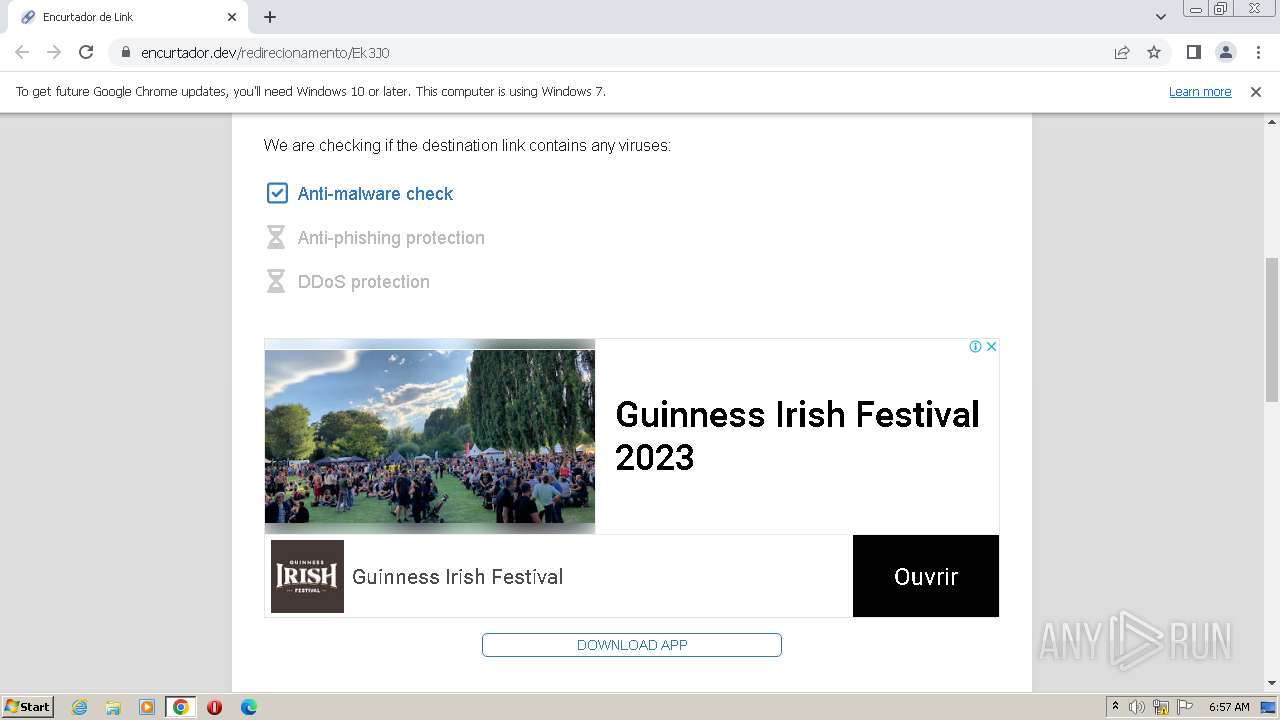The width and height of the screenshot is (1280, 720).
Task: Click the Anti-phishing protection hourglass icon
Action: (276, 237)
